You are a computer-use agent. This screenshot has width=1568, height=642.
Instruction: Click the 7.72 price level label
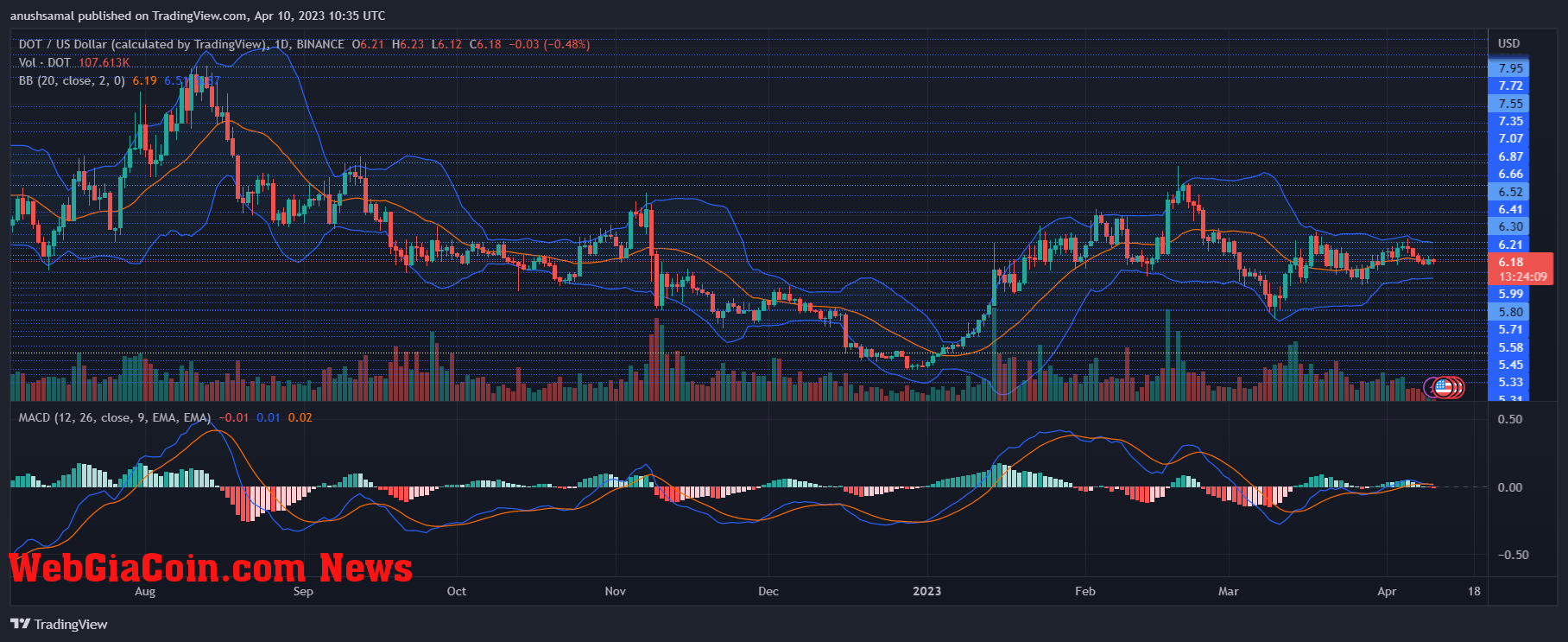pos(1510,86)
